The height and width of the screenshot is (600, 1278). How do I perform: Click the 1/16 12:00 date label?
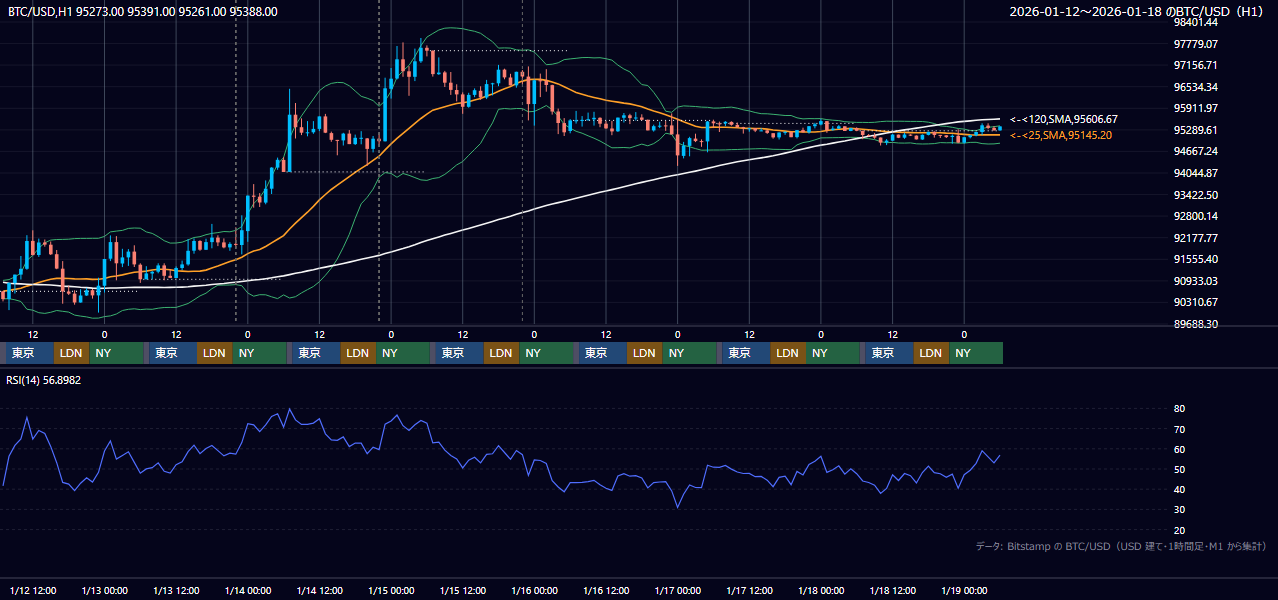coord(606,590)
